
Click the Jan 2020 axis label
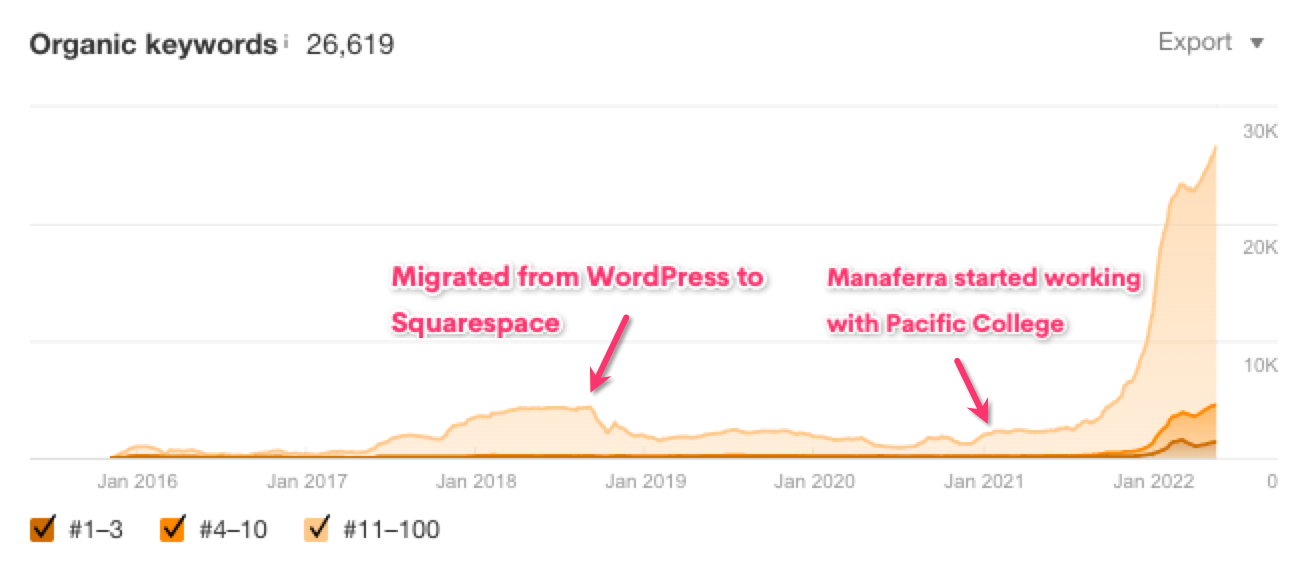coord(815,481)
